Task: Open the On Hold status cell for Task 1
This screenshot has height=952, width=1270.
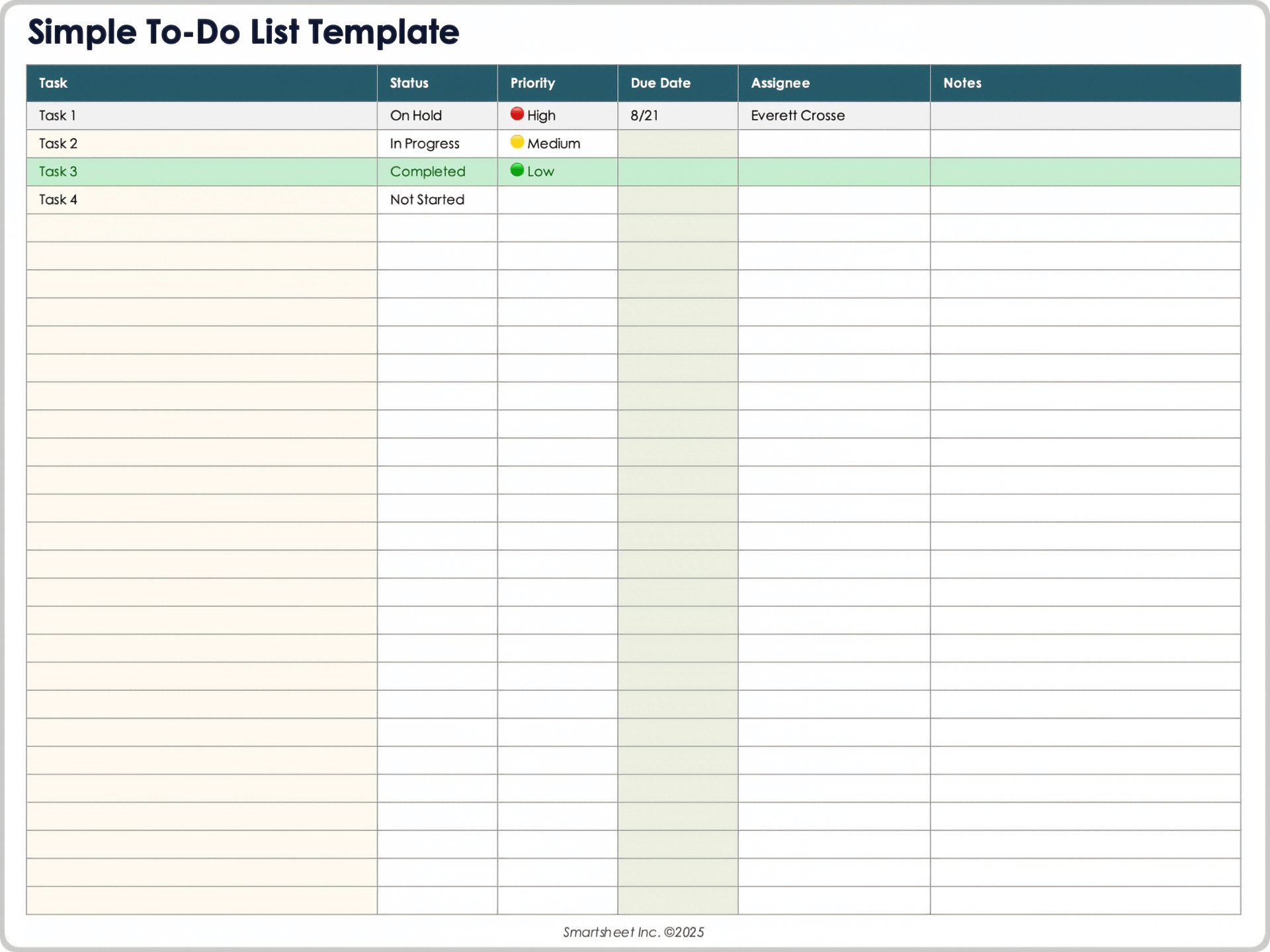Action: point(416,115)
